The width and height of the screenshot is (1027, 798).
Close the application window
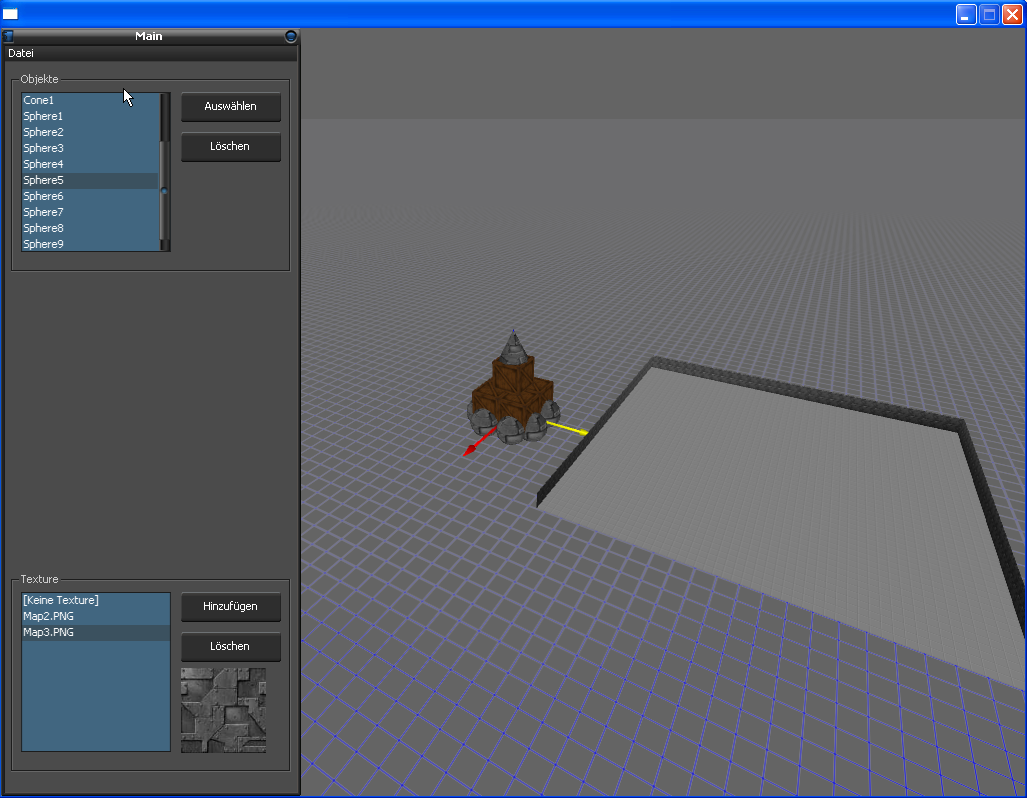point(1013,14)
